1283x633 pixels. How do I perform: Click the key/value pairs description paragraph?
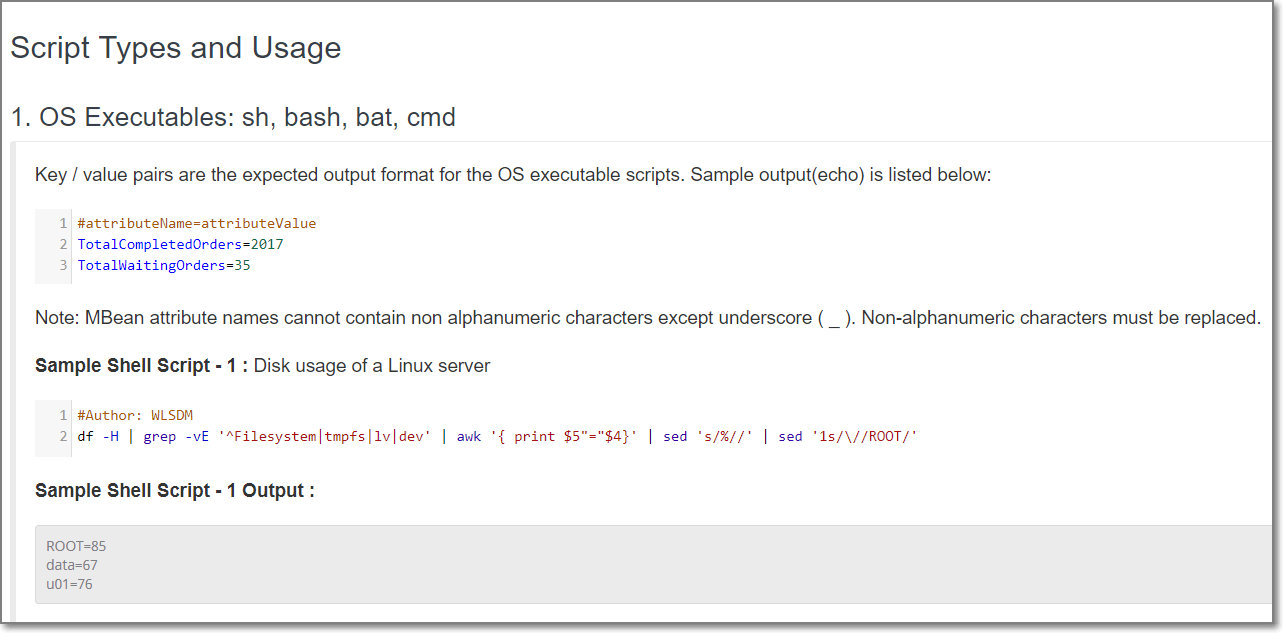pyautogui.click(x=513, y=175)
